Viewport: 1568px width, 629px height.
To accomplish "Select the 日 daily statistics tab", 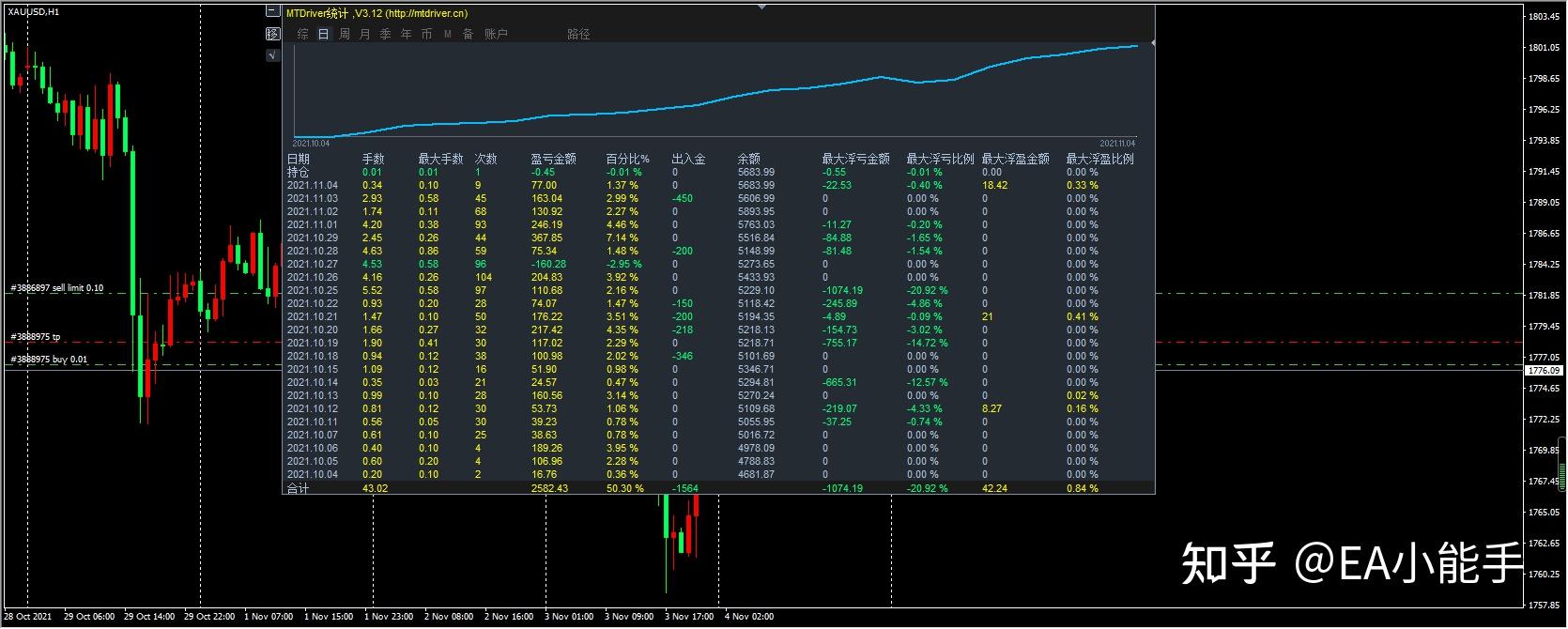I will 323,34.
